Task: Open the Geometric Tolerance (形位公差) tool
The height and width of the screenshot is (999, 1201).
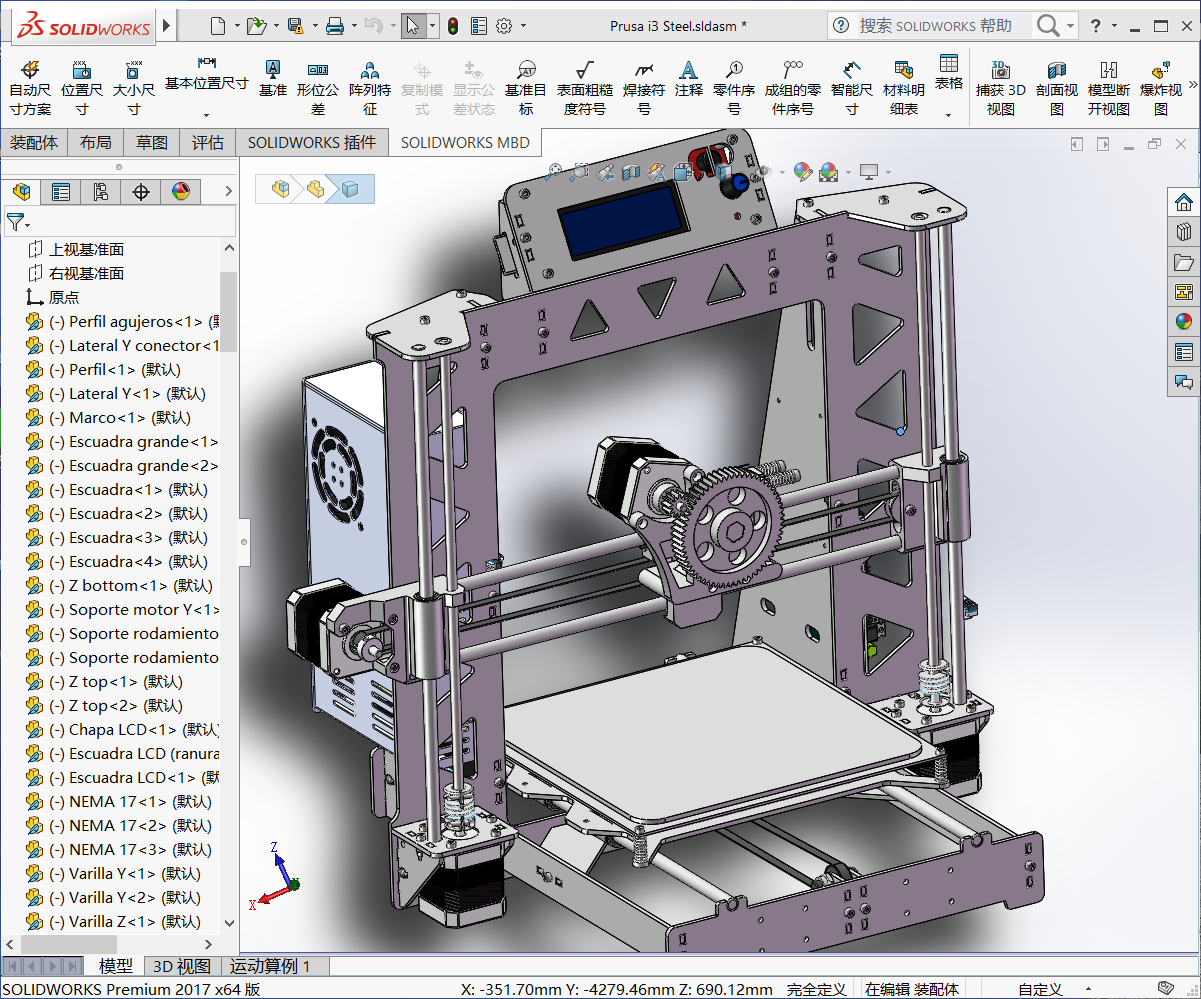Action: point(318,87)
